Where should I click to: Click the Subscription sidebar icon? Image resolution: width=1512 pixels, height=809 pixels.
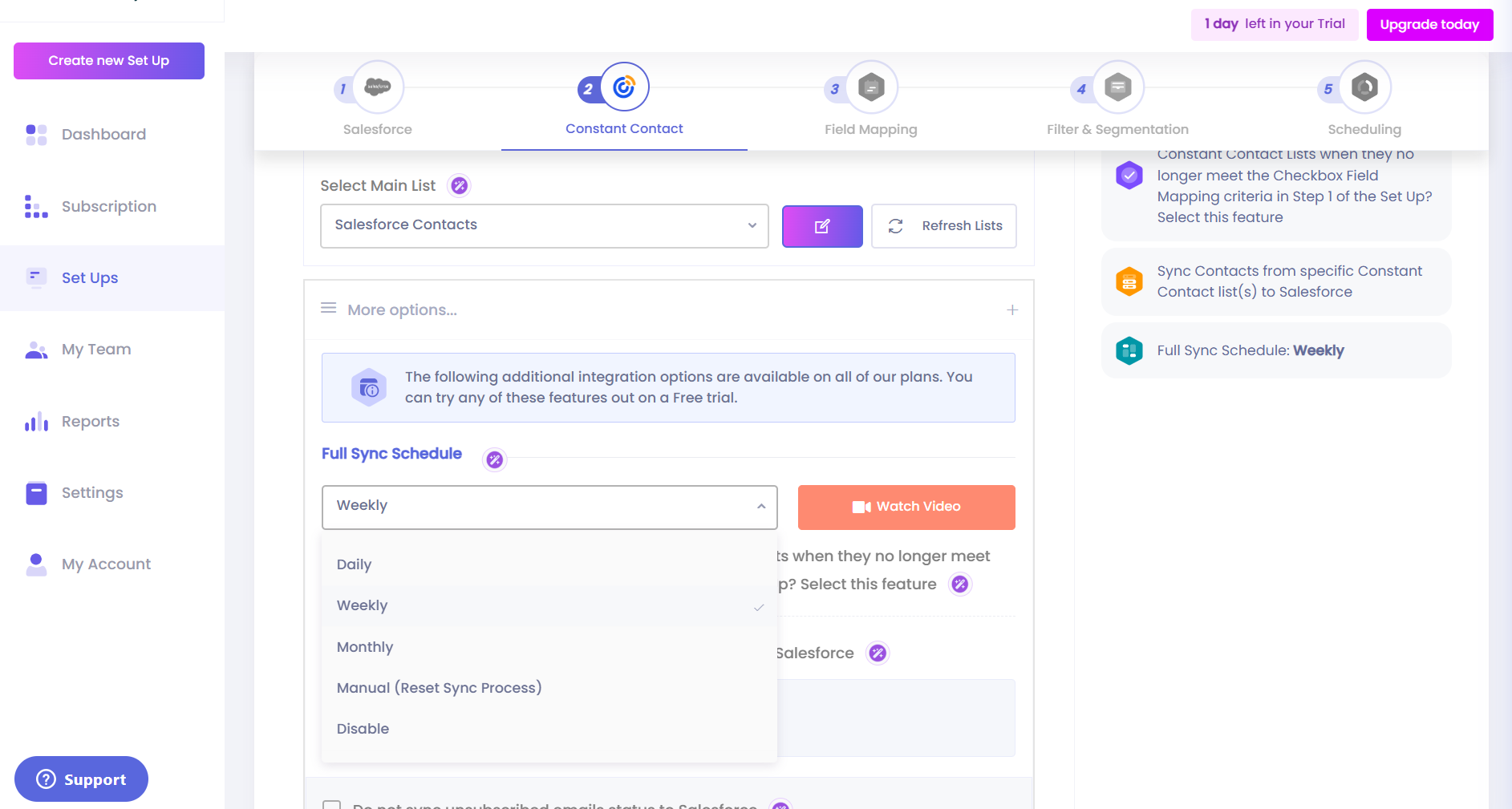coord(36,206)
